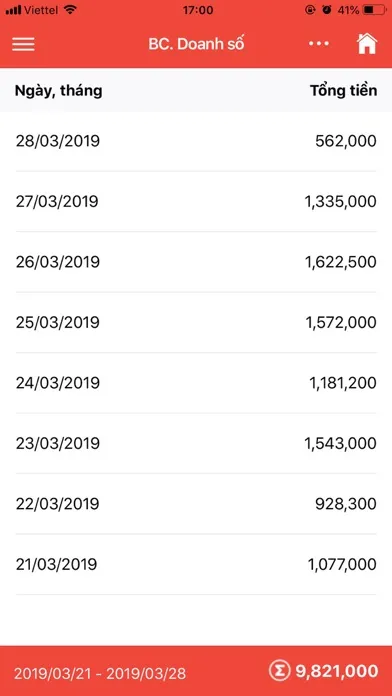Open the 21/03/2019 row with 1,077,000
Image resolution: width=392 pixels, height=696 pixels.
[x=196, y=565]
